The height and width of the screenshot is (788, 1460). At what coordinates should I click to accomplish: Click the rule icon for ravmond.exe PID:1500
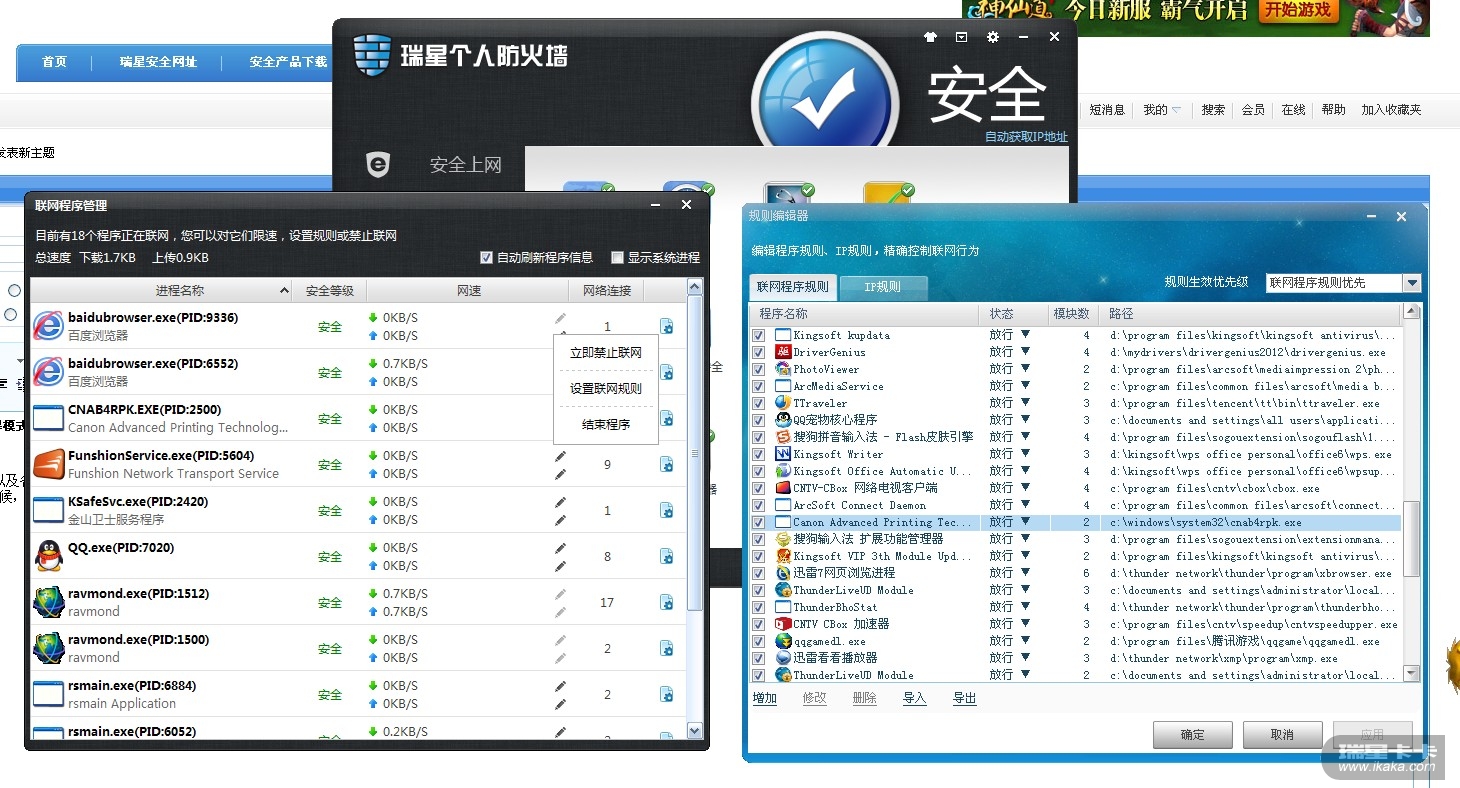(666, 648)
